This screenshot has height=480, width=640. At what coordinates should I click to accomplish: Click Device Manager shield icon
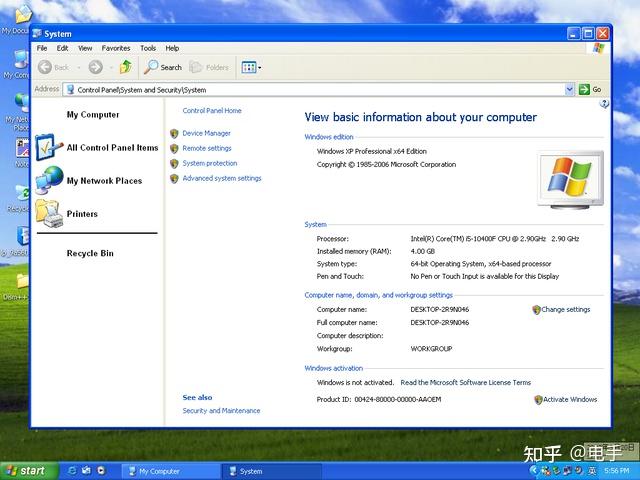point(174,133)
